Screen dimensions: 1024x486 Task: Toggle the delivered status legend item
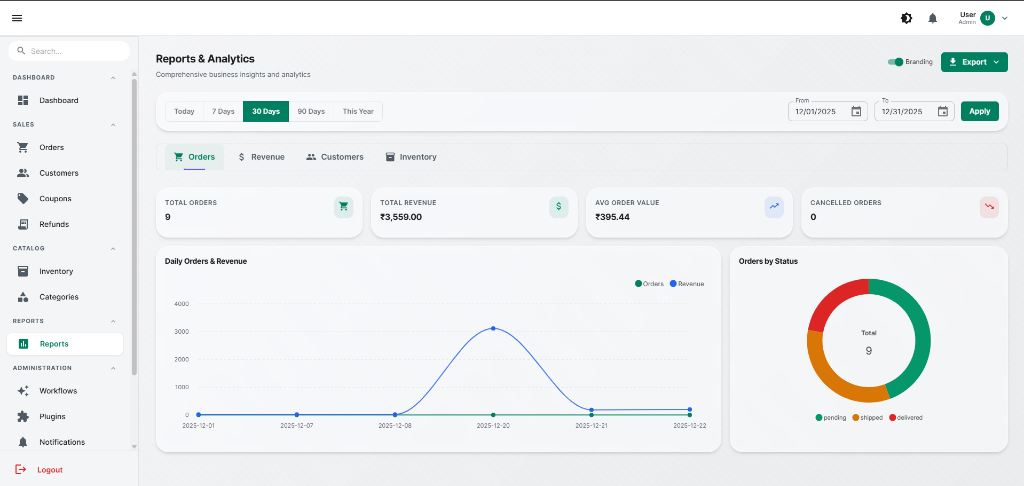coord(905,417)
